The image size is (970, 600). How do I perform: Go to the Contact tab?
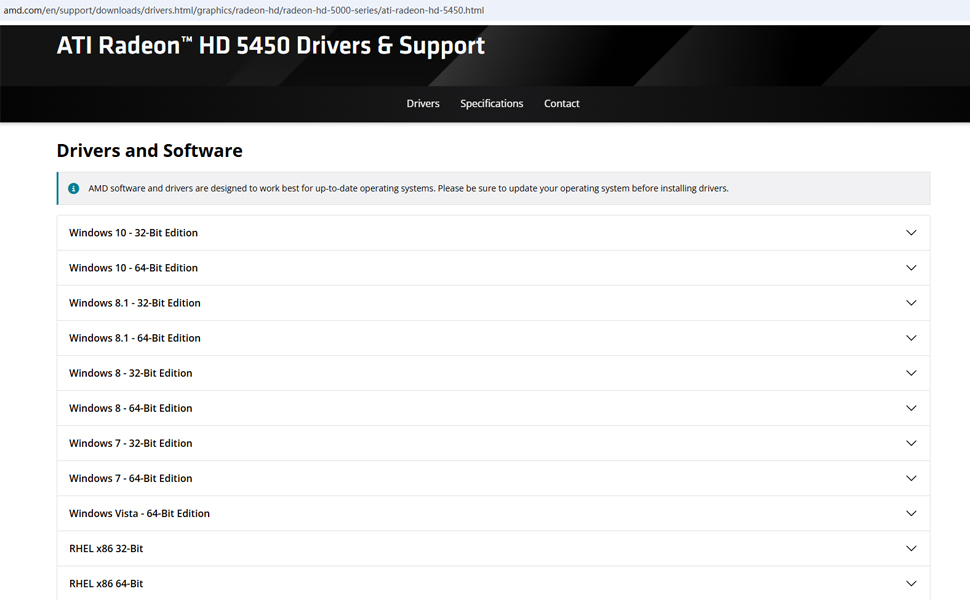click(561, 104)
